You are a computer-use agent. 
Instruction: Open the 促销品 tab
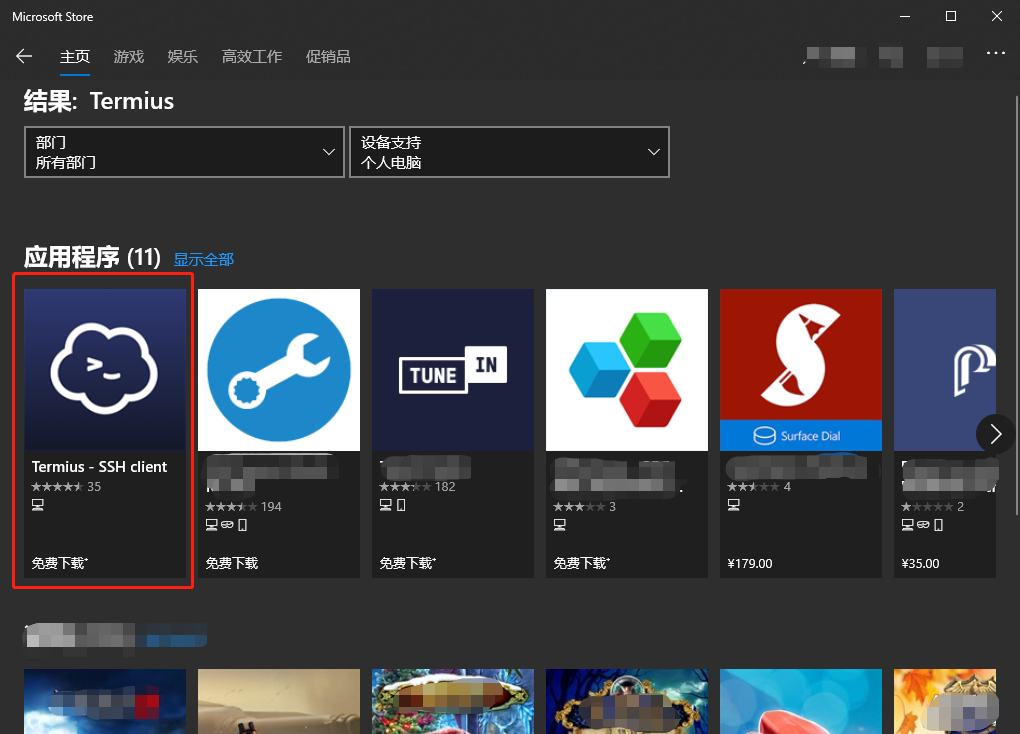[329, 56]
